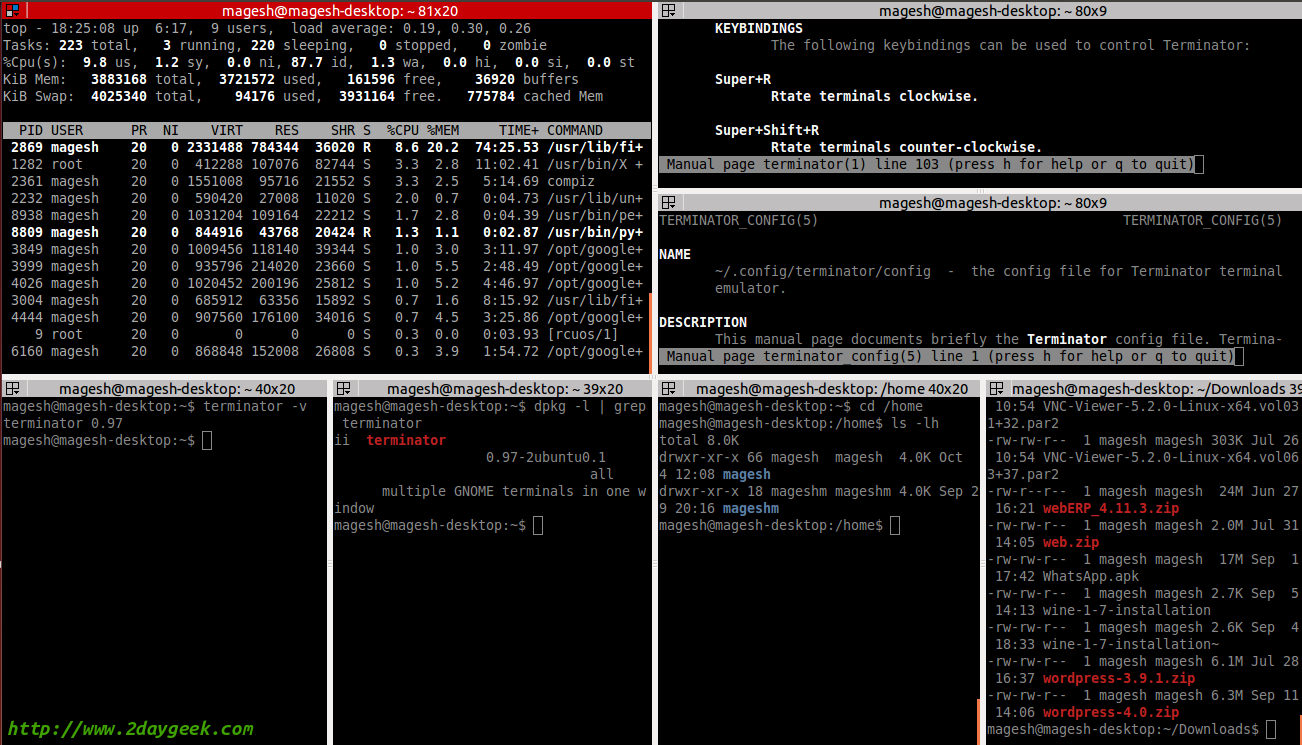
Task: Click the prompt in the ~/Downloads terminal
Action: pyautogui.click(x=1270, y=730)
